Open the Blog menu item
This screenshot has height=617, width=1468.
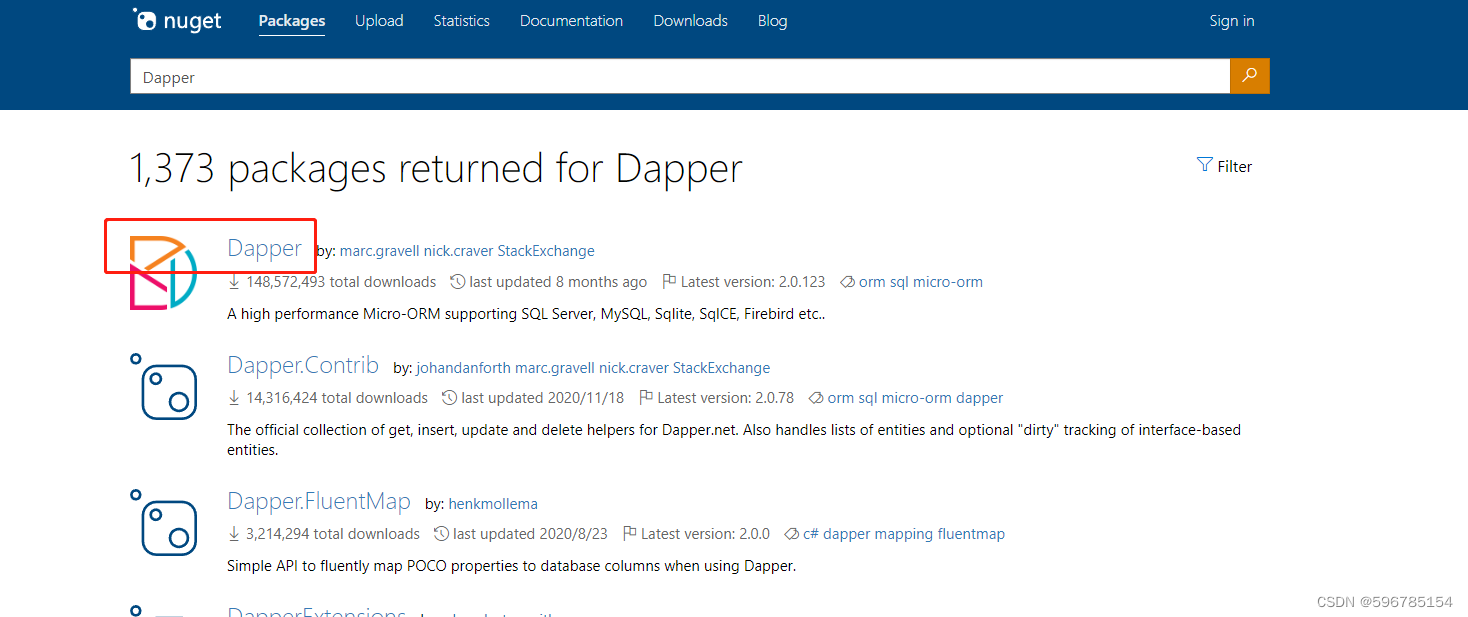click(772, 21)
